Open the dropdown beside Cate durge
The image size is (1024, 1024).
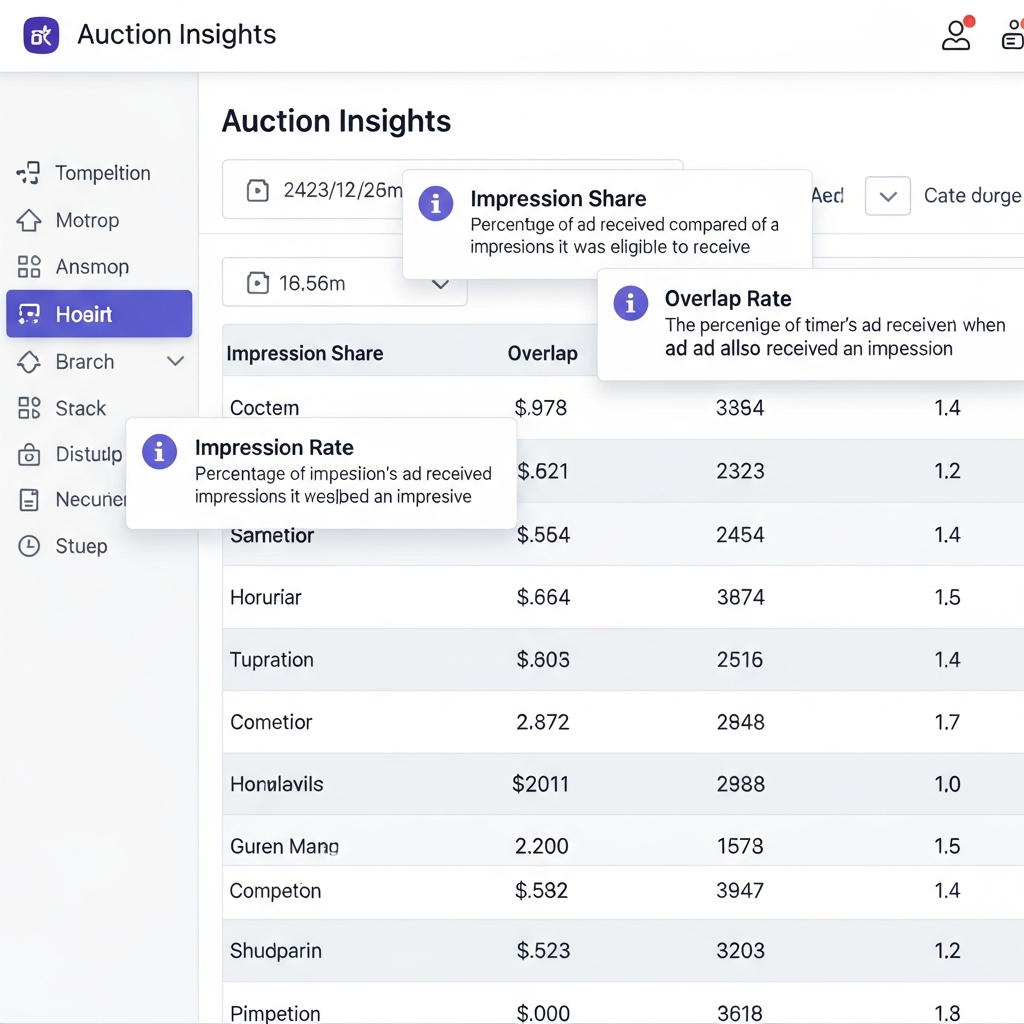[x=887, y=196]
